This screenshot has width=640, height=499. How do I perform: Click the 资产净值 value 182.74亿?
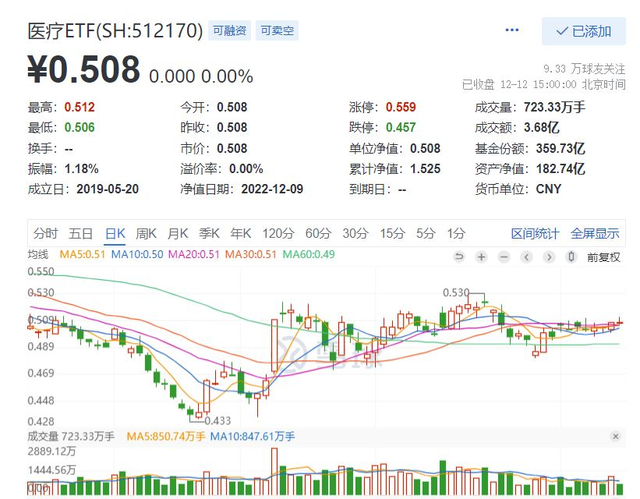click(x=560, y=169)
